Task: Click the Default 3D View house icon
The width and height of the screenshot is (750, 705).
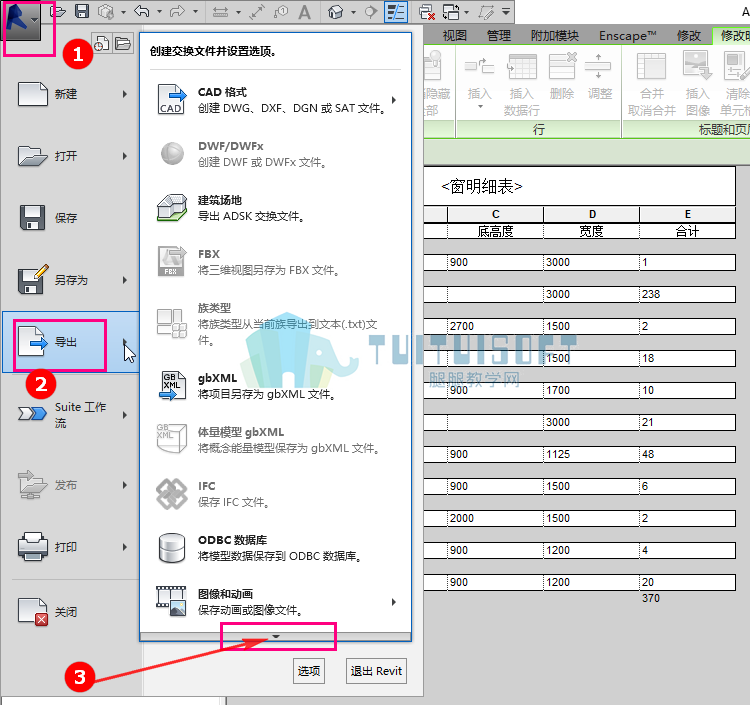Action: 335,12
